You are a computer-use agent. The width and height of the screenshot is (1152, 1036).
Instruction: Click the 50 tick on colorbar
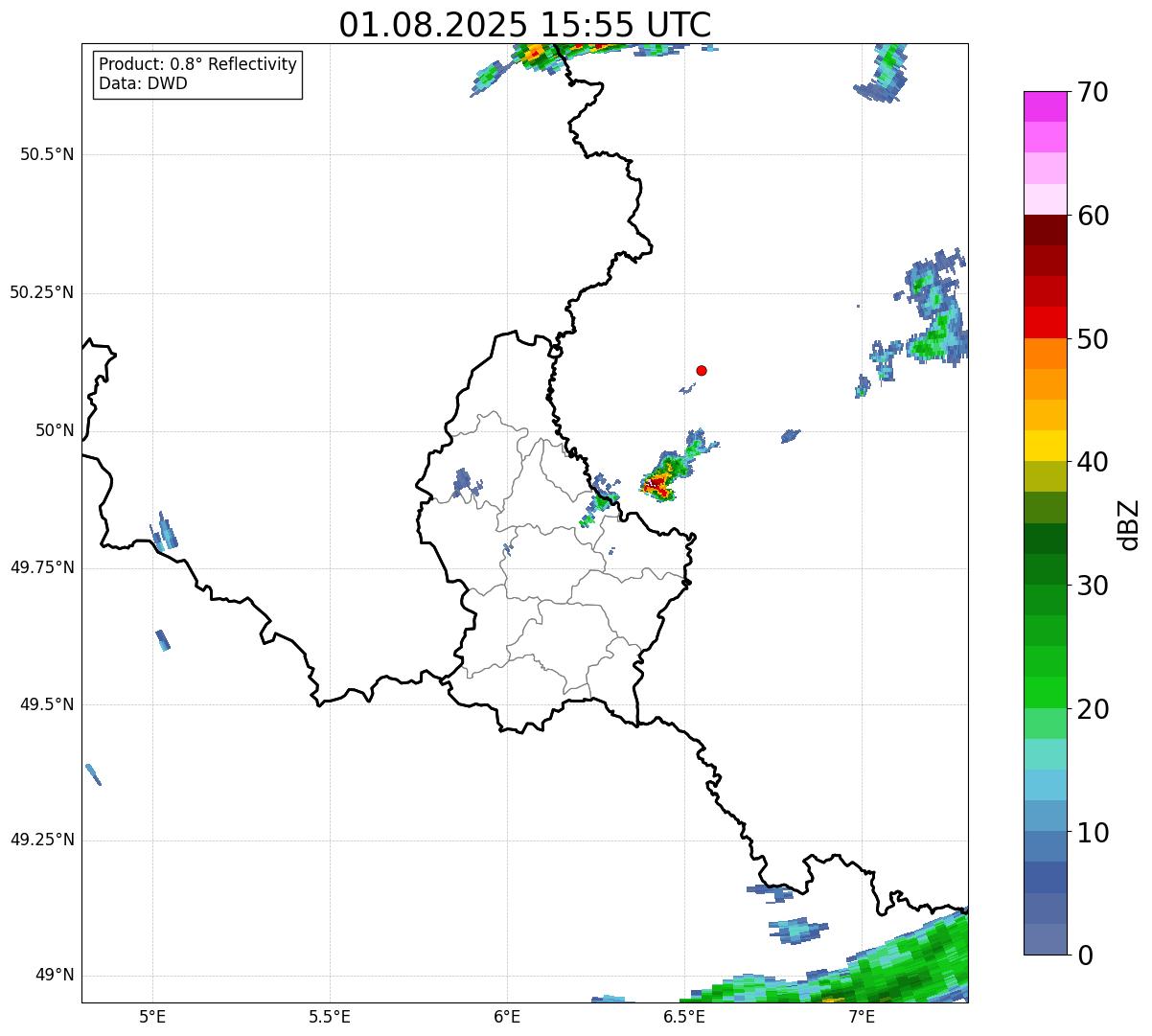click(1093, 339)
